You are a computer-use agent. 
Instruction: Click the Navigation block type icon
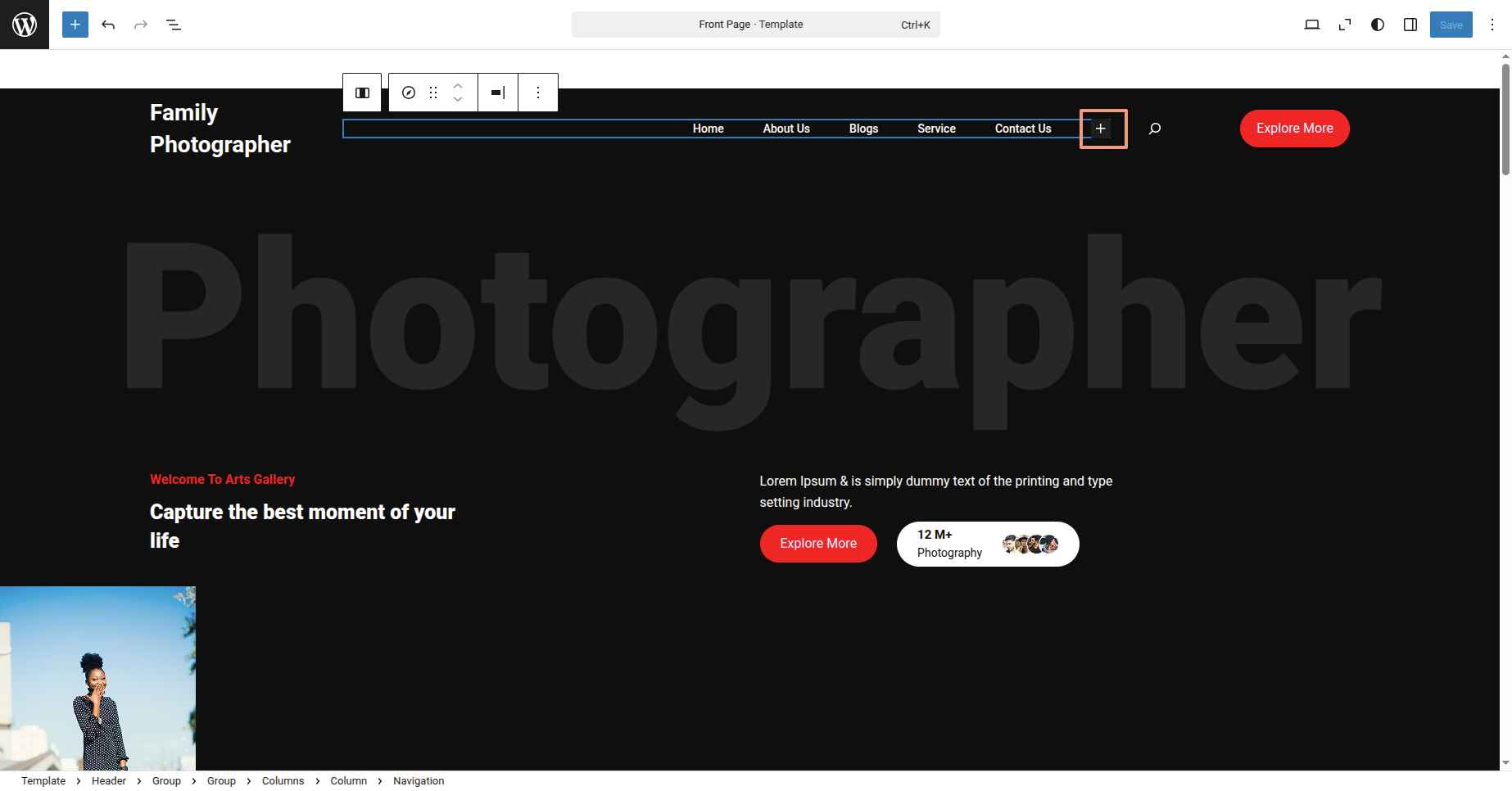point(409,93)
